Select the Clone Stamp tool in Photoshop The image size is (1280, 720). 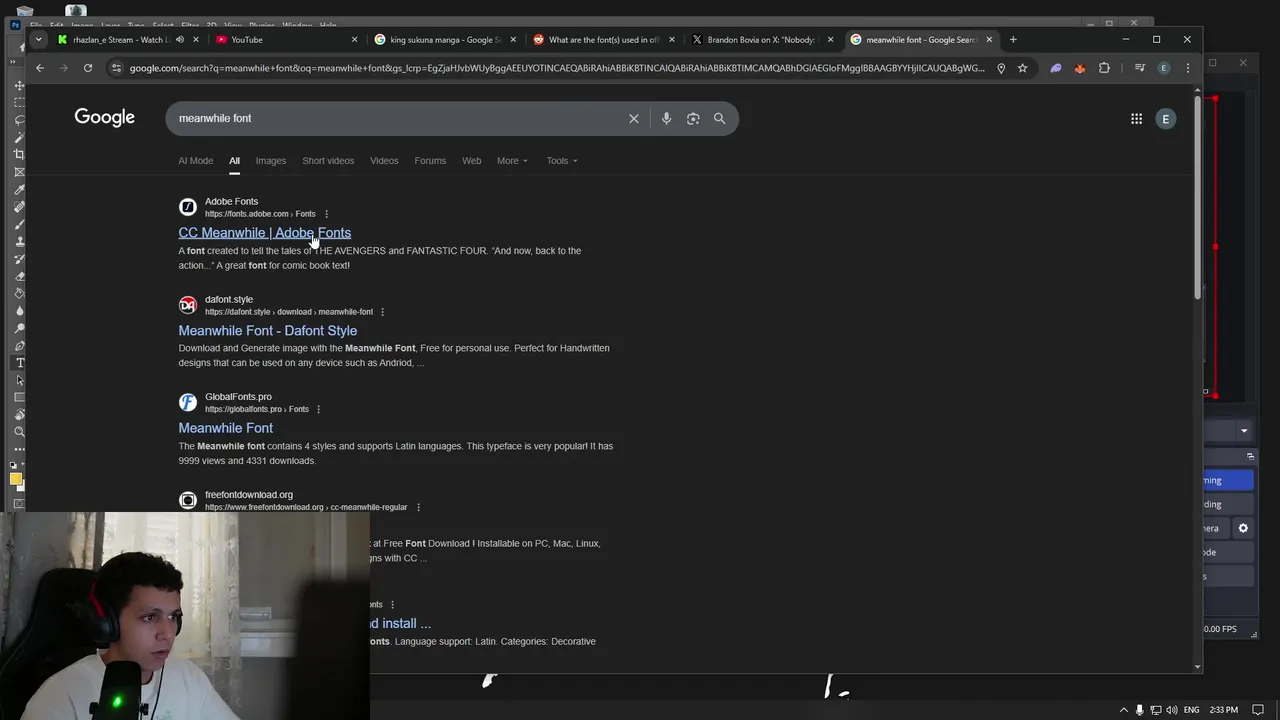(19, 241)
